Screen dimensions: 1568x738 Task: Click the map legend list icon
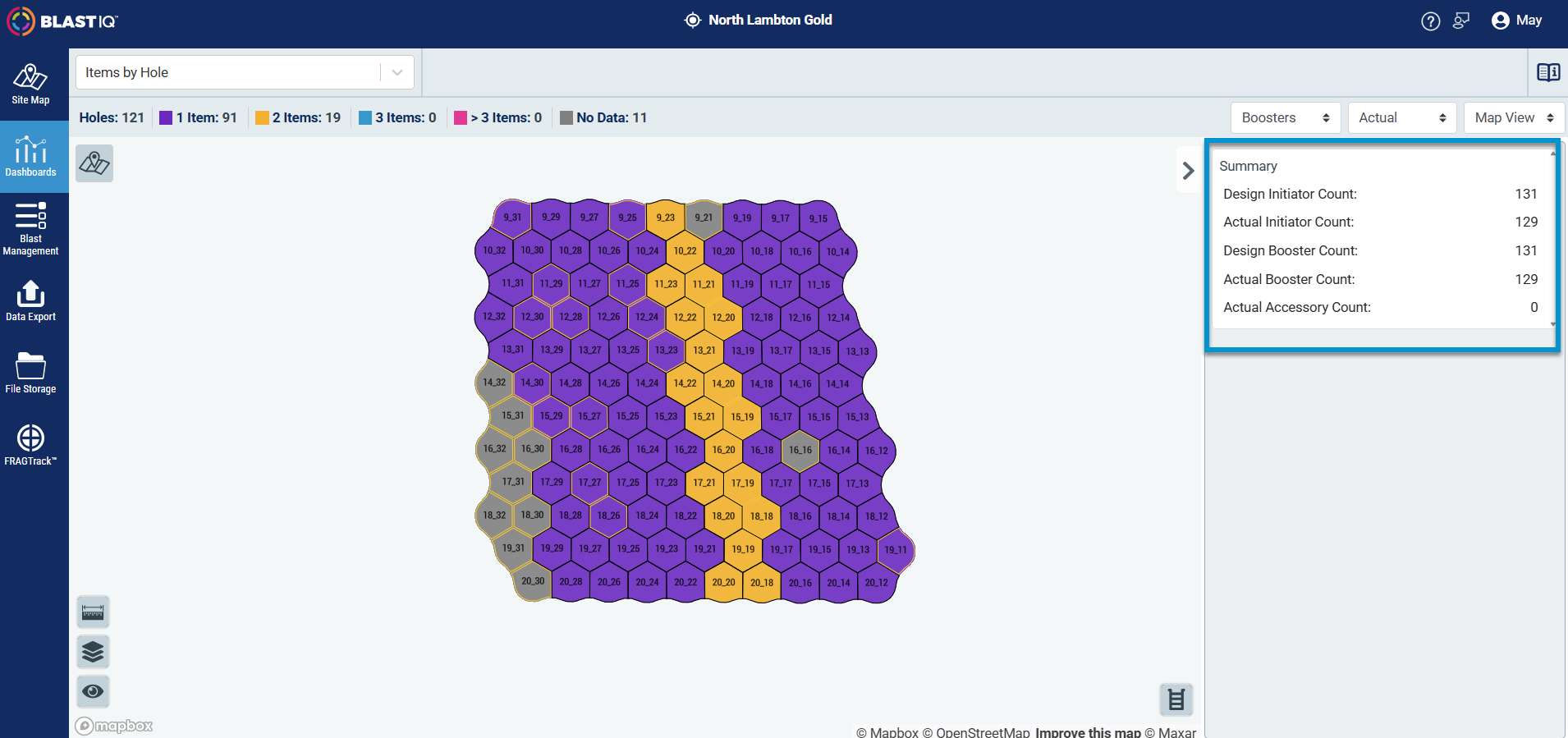1176,699
